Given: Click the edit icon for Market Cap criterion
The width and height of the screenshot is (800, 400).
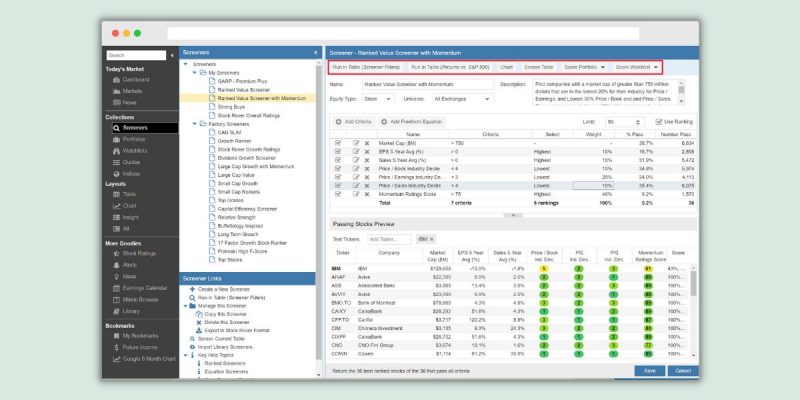Looking at the screenshot, I should [x=355, y=143].
